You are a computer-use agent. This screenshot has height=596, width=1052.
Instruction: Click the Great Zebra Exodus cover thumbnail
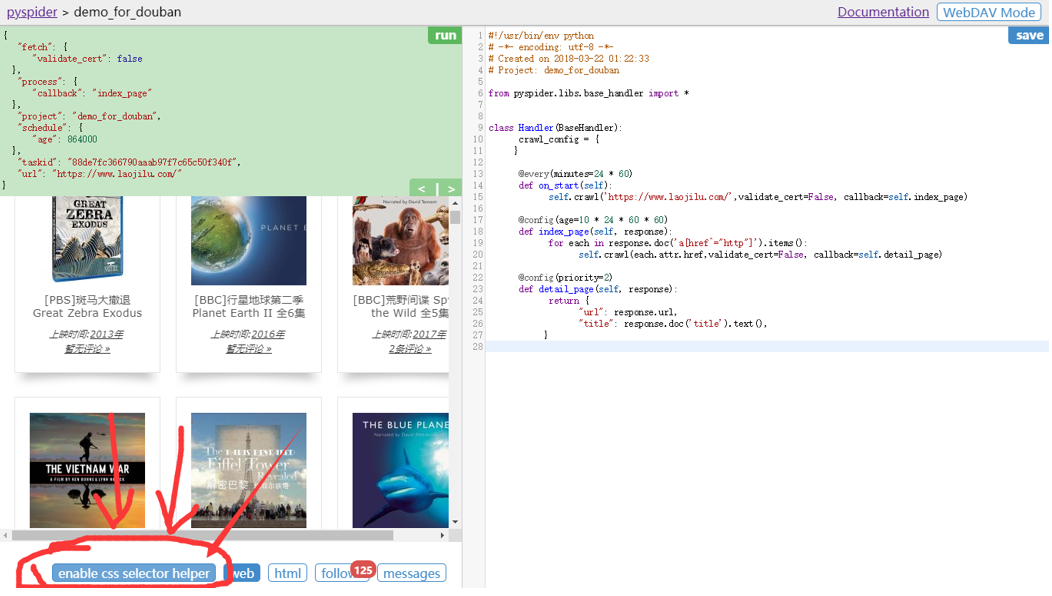[87, 240]
